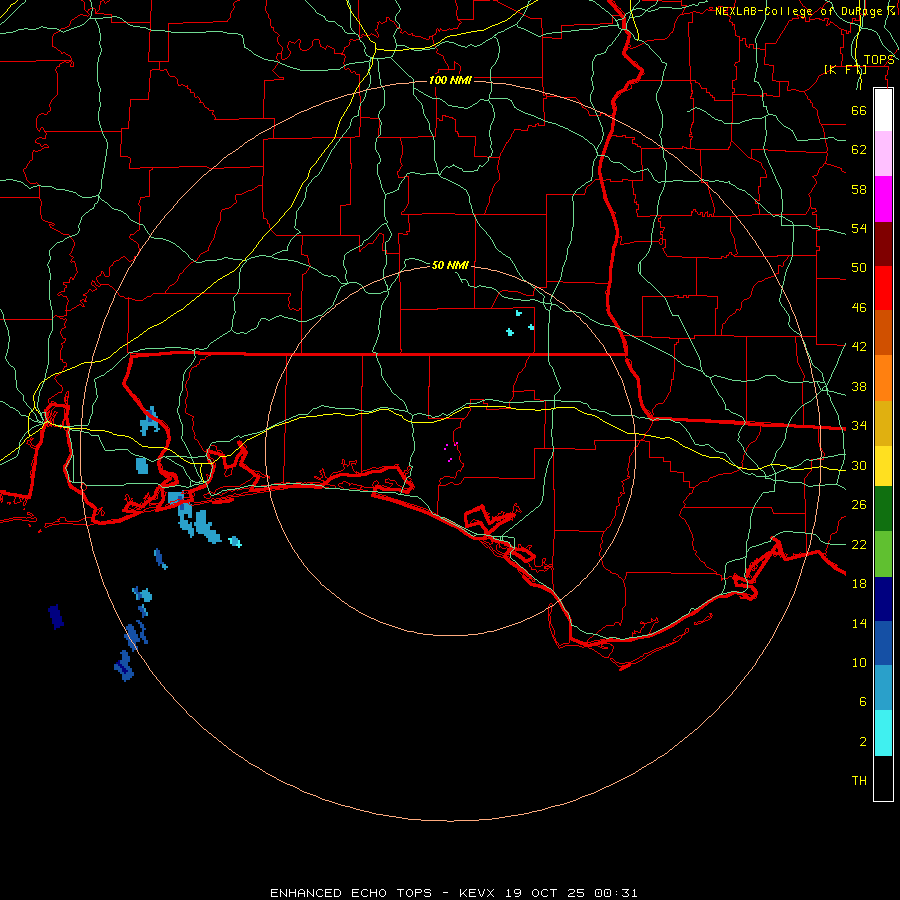Click the cyan legend swatch
Viewport: 900px width, 900px height.
tap(883, 733)
